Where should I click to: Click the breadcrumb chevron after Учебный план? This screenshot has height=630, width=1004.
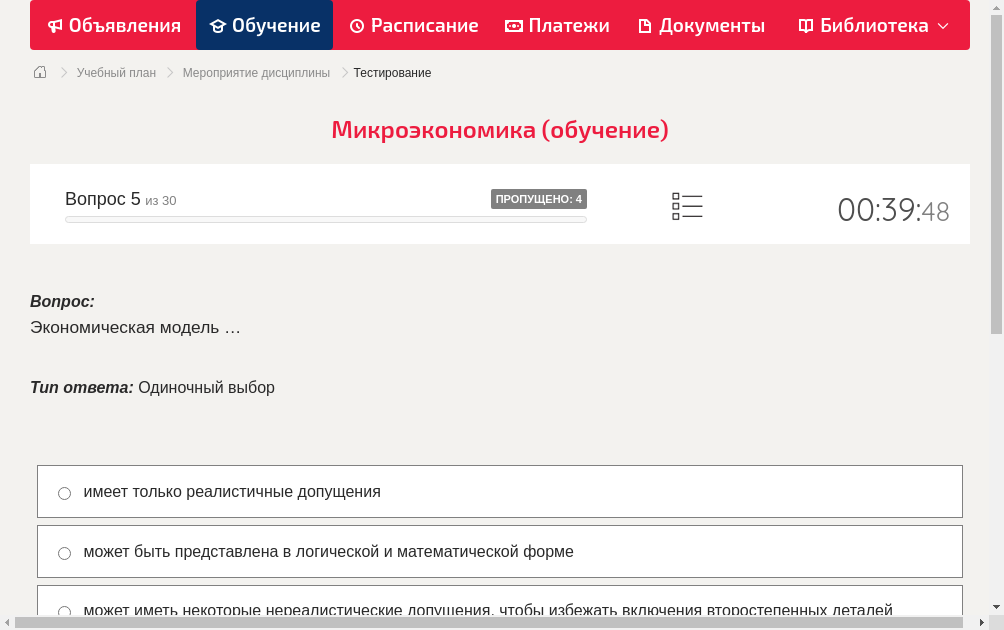(168, 72)
